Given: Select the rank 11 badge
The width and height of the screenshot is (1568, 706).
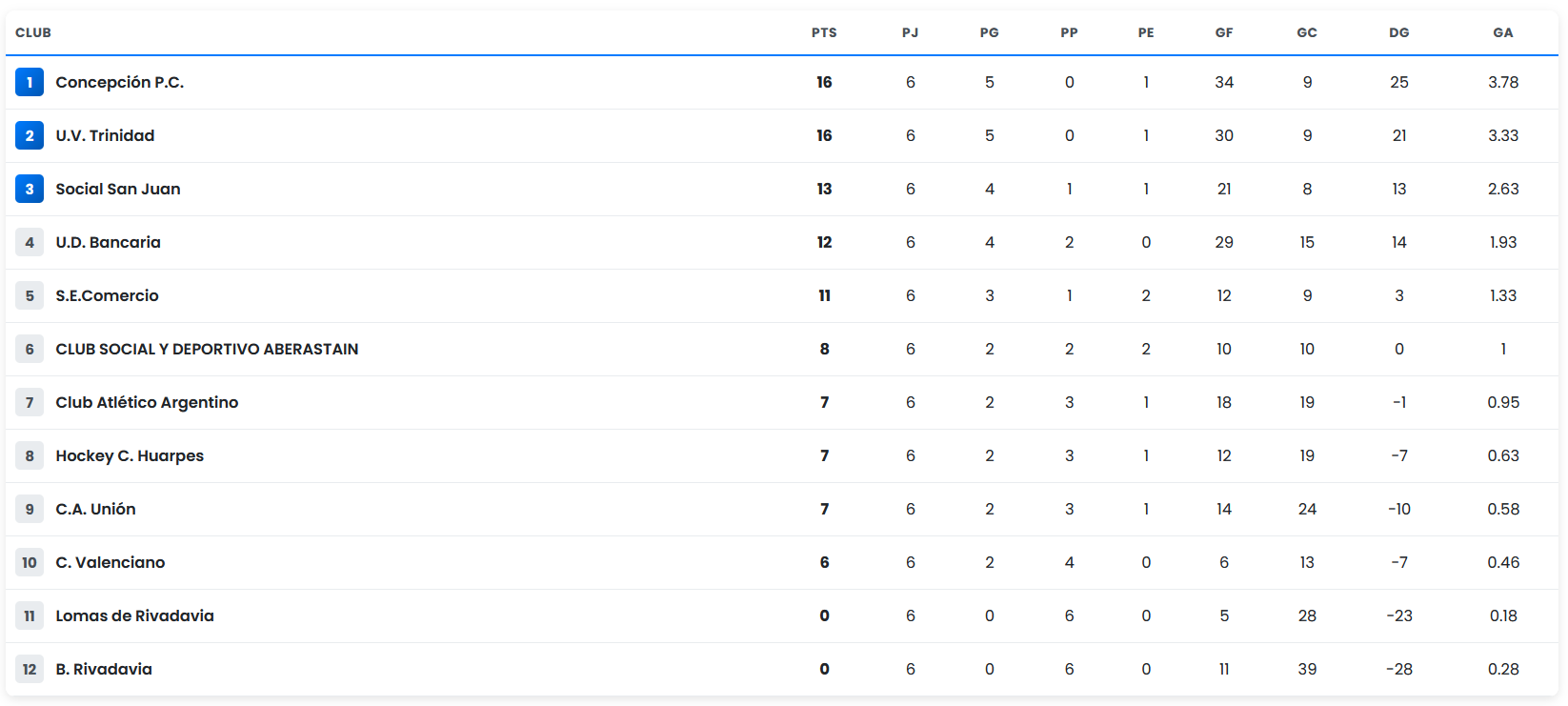Looking at the screenshot, I should pos(30,615).
